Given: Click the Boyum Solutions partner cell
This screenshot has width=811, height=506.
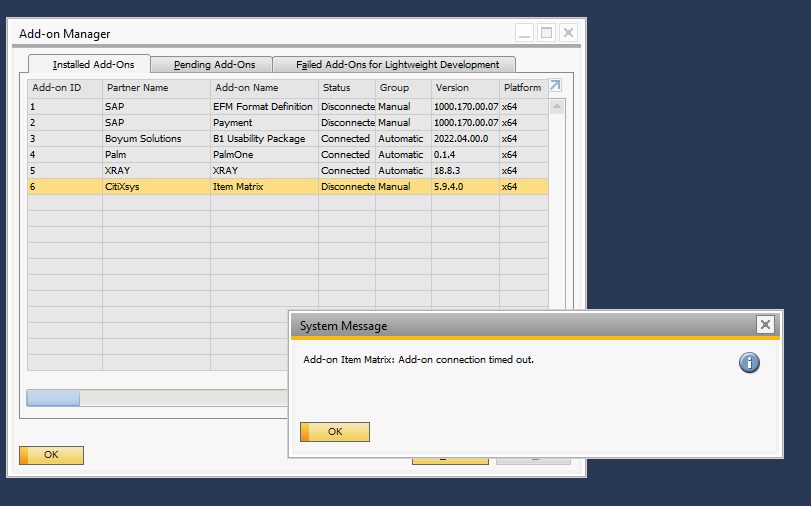Looking at the screenshot, I should pyautogui.click(x=156, y=139).
